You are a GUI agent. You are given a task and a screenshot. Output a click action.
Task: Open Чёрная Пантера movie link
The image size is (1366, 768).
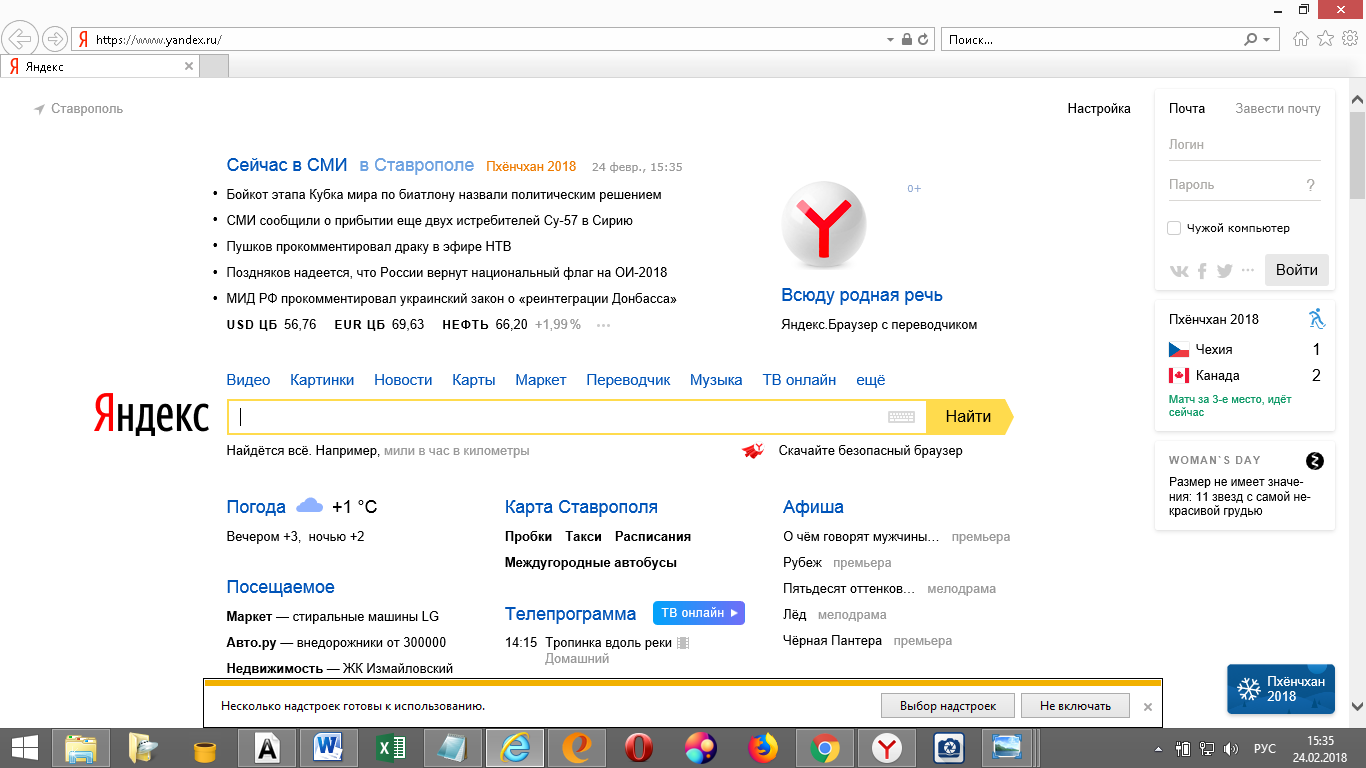832,641
